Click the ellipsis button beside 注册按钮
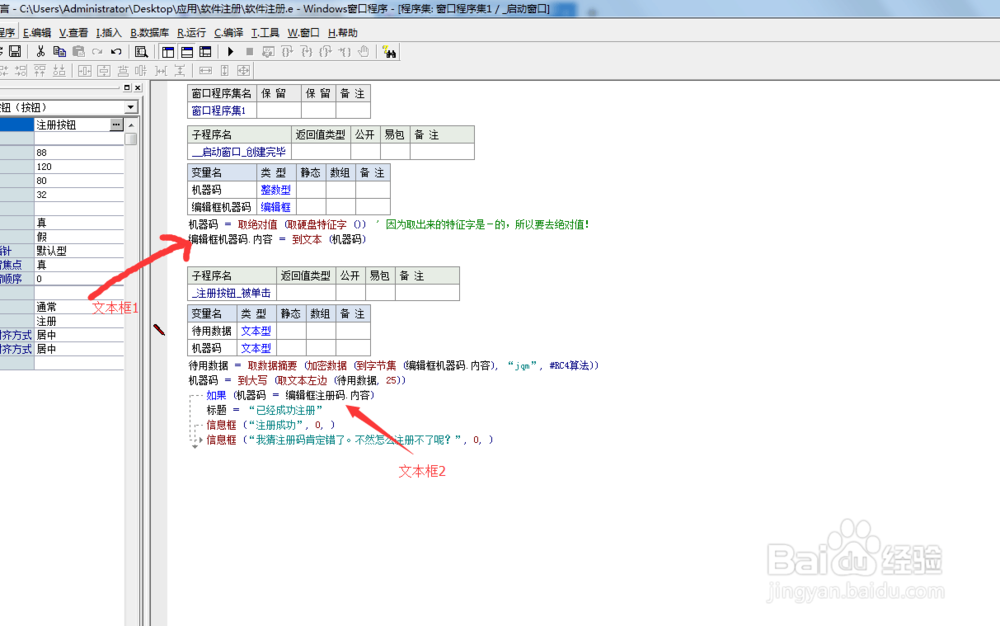This screenshot has height=626, width=1000. tap(116, 125)
